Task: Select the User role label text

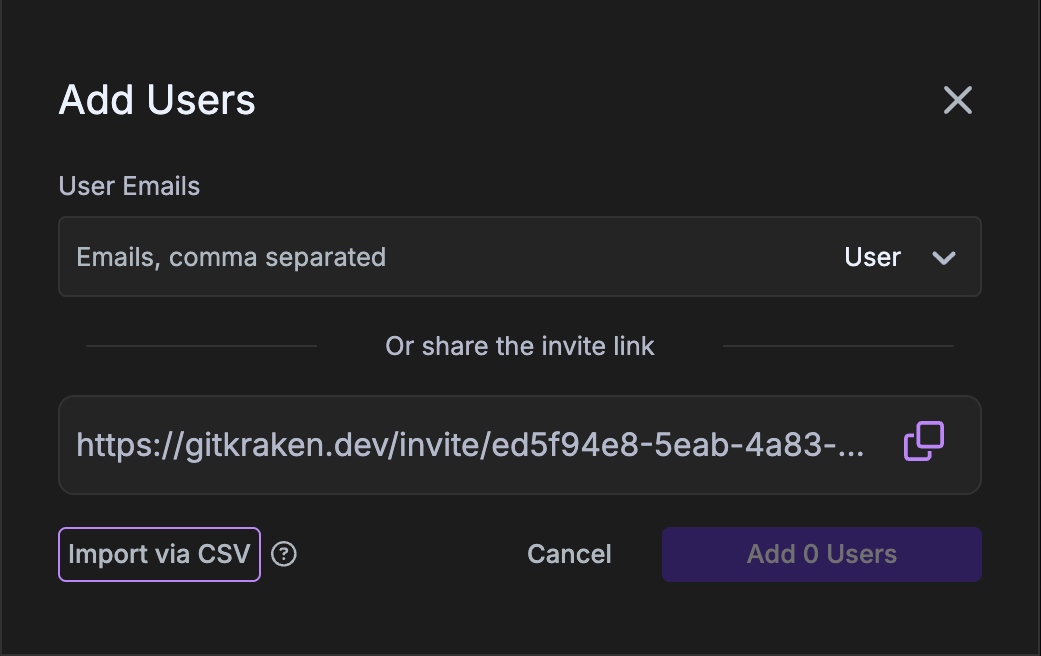Action: click(871, 256)
